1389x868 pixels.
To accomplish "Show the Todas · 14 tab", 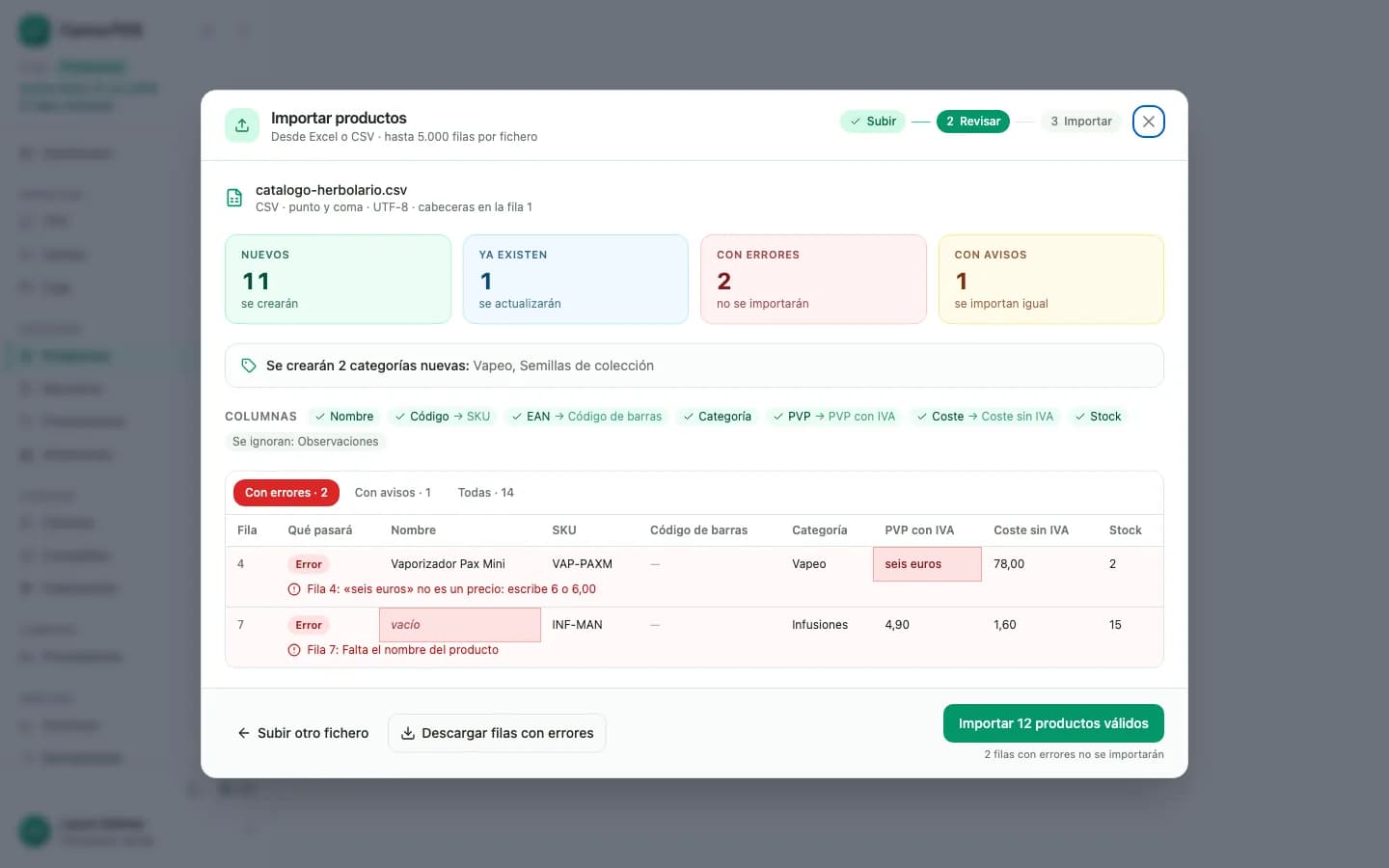I will (486, 493).
